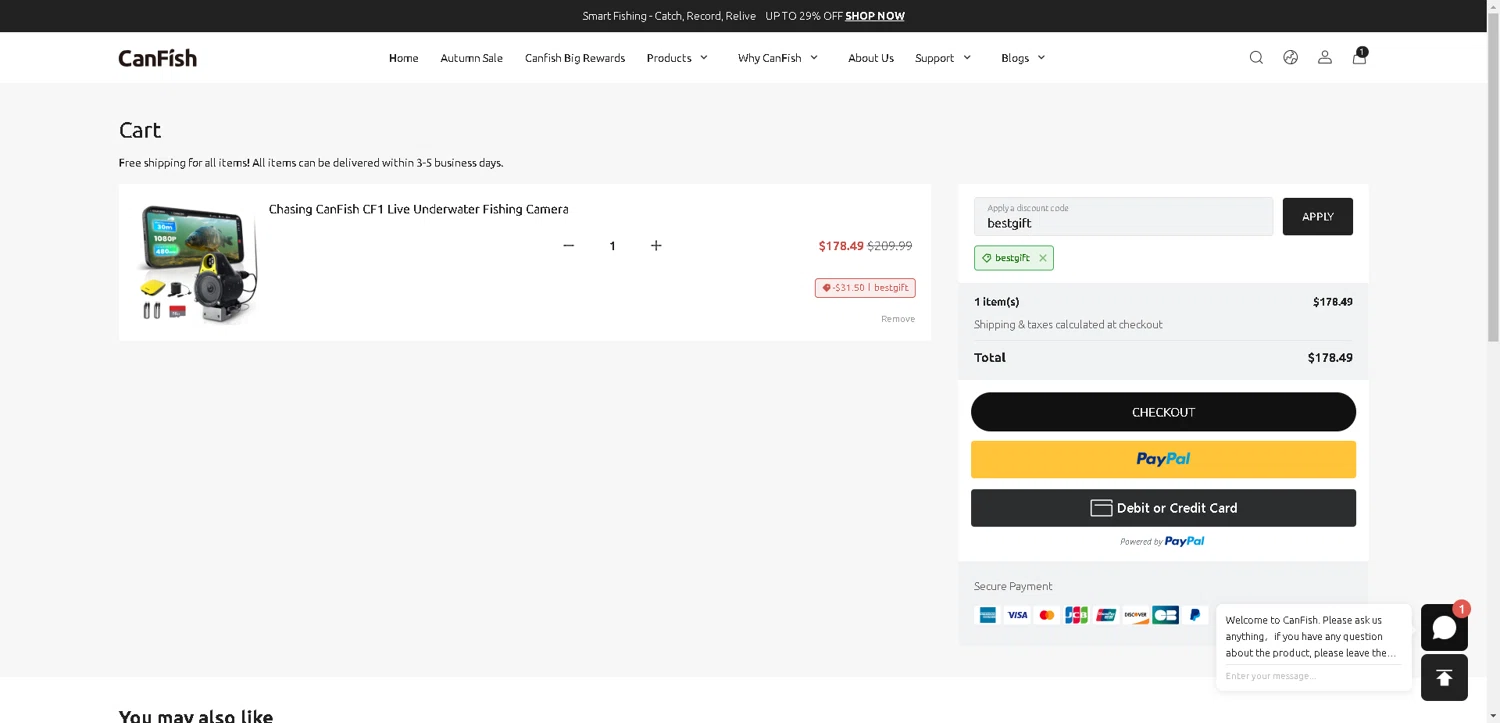Click the black CHECKOUT button
1500x723 pixels.
[1163, 412]
